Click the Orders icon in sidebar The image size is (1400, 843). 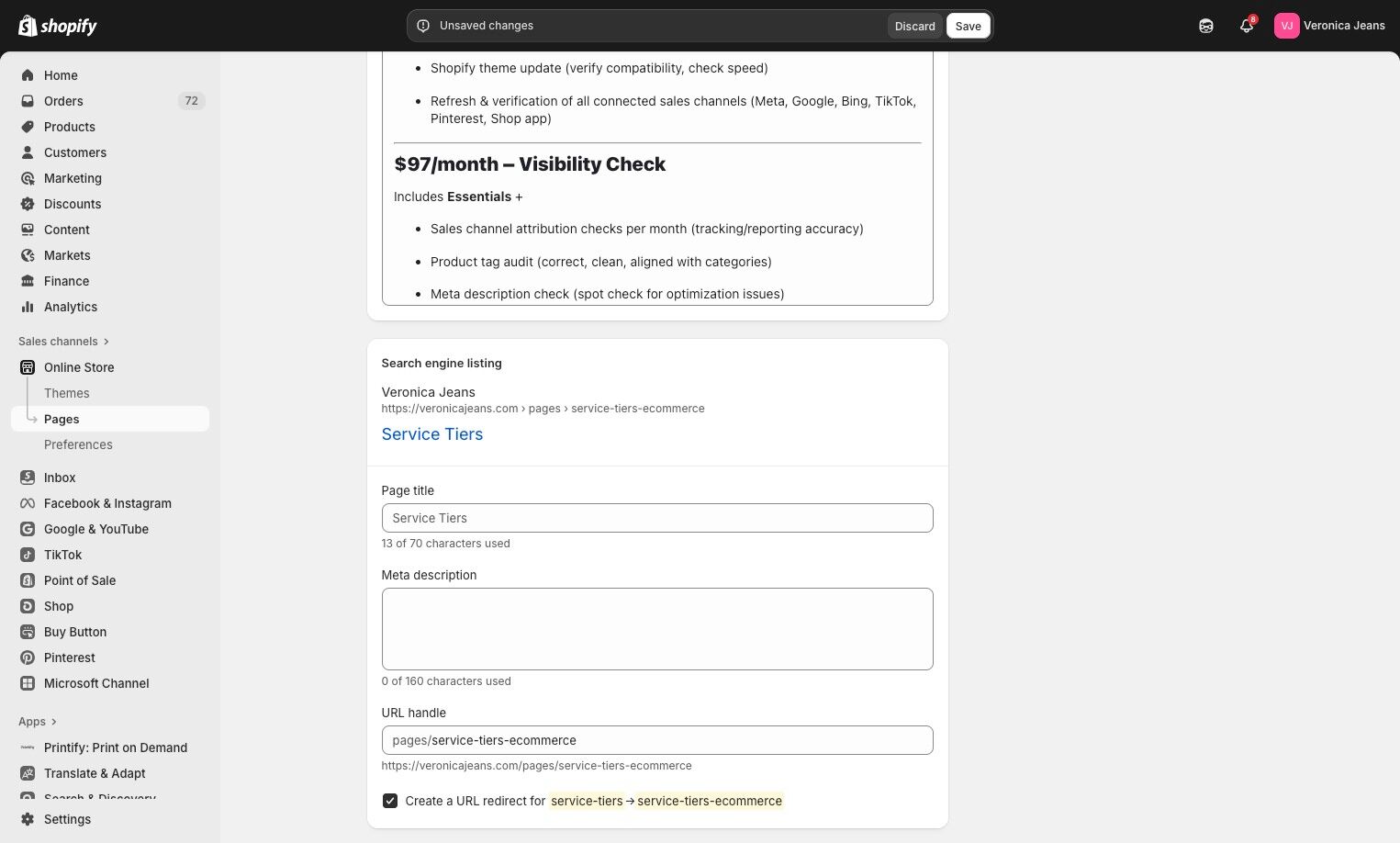click(x=28, y=101)
